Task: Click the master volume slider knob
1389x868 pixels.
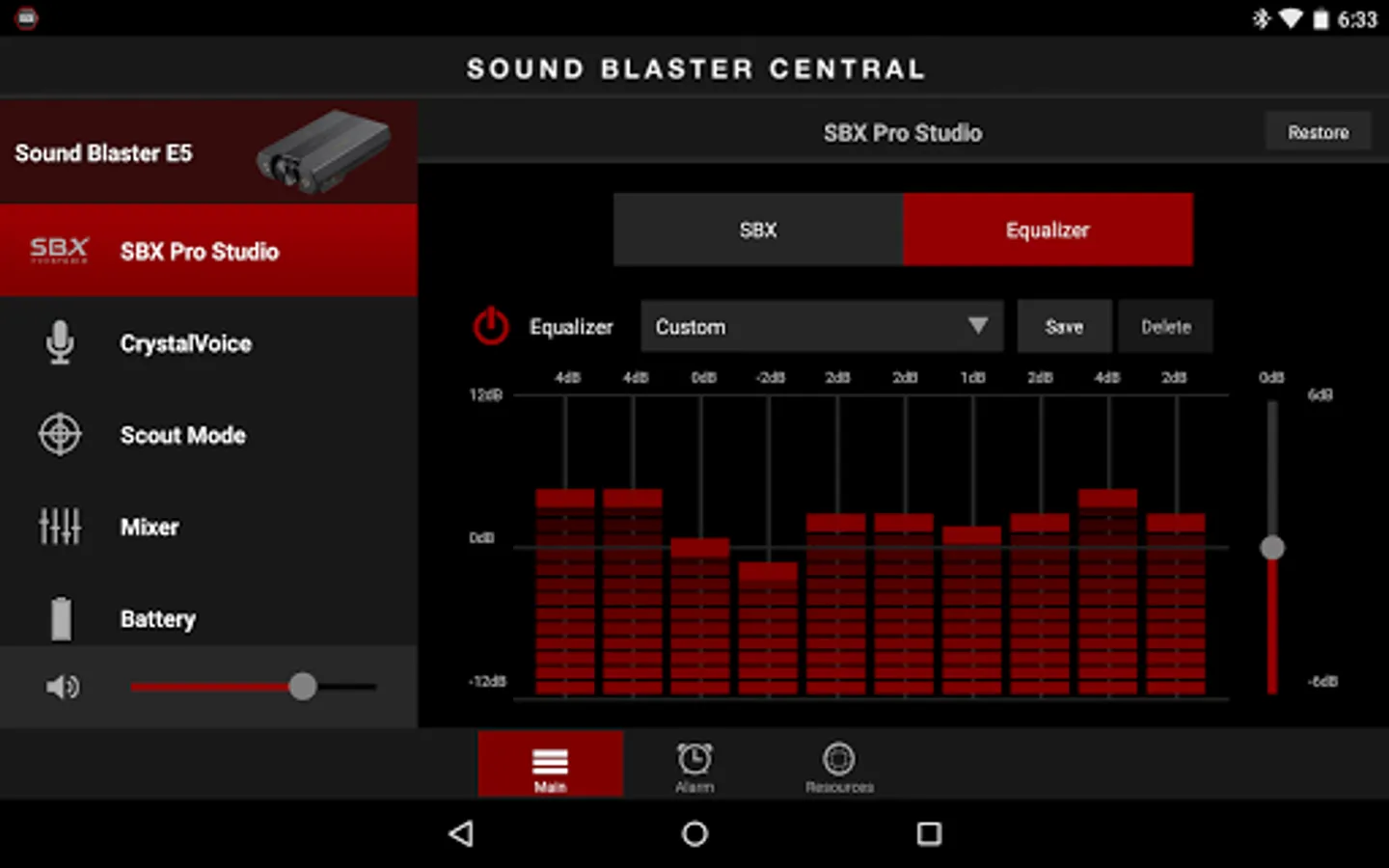Action: (x=303, y=687)
